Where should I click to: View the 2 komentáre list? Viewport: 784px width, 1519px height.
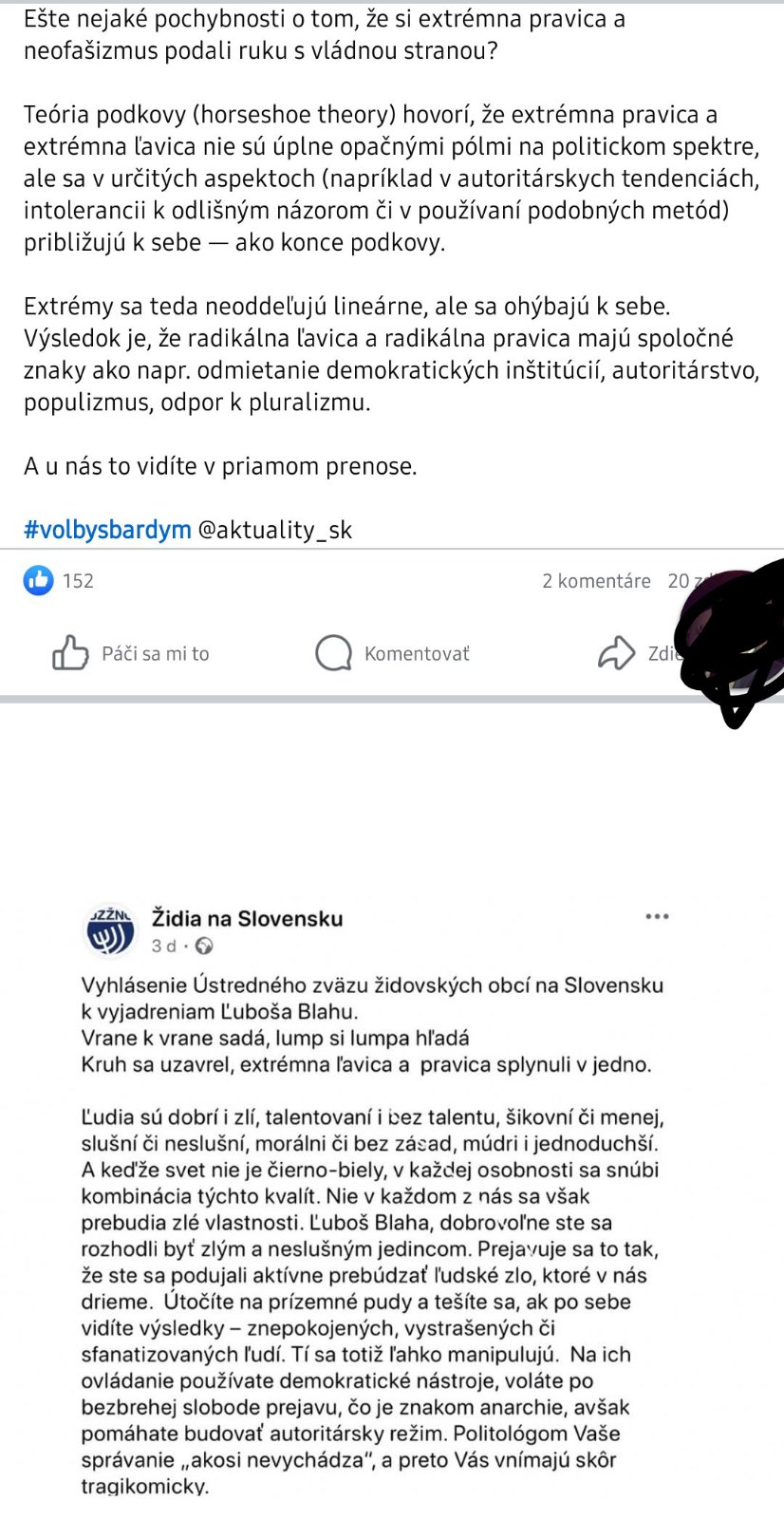596,581
